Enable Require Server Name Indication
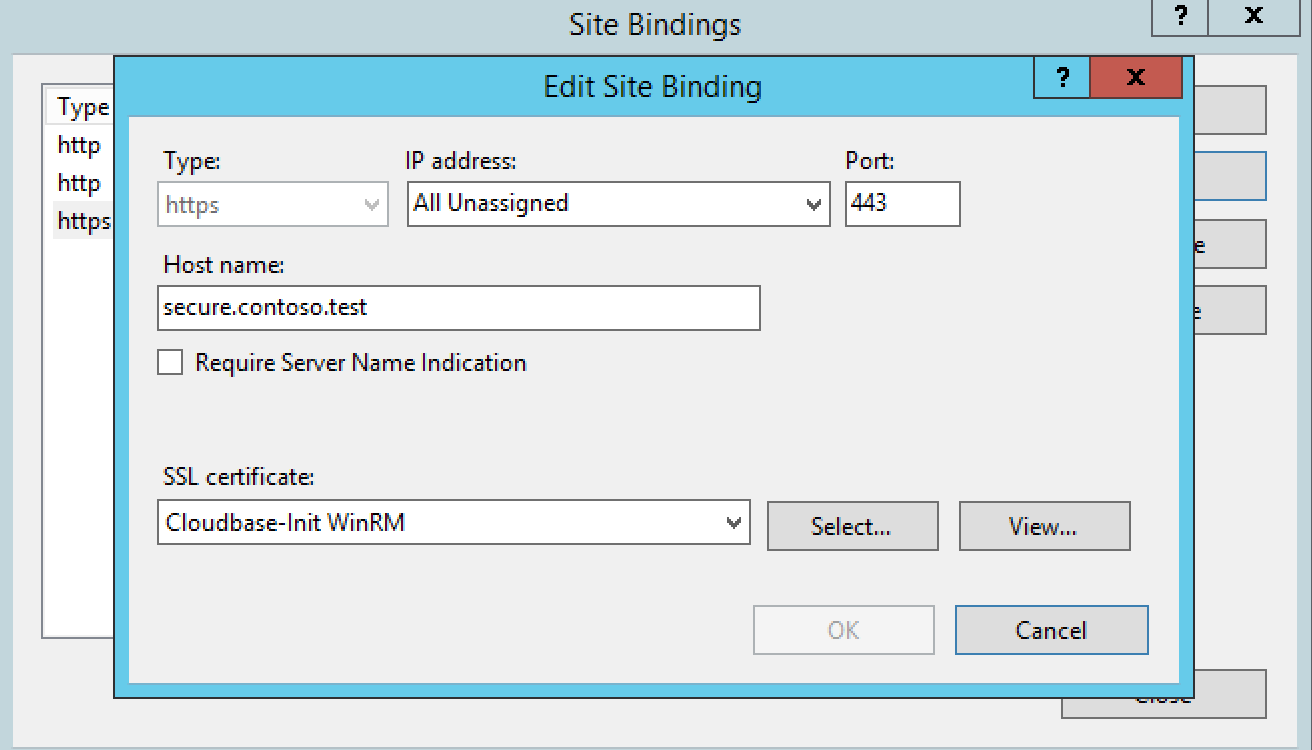 [x=170, y=362]
